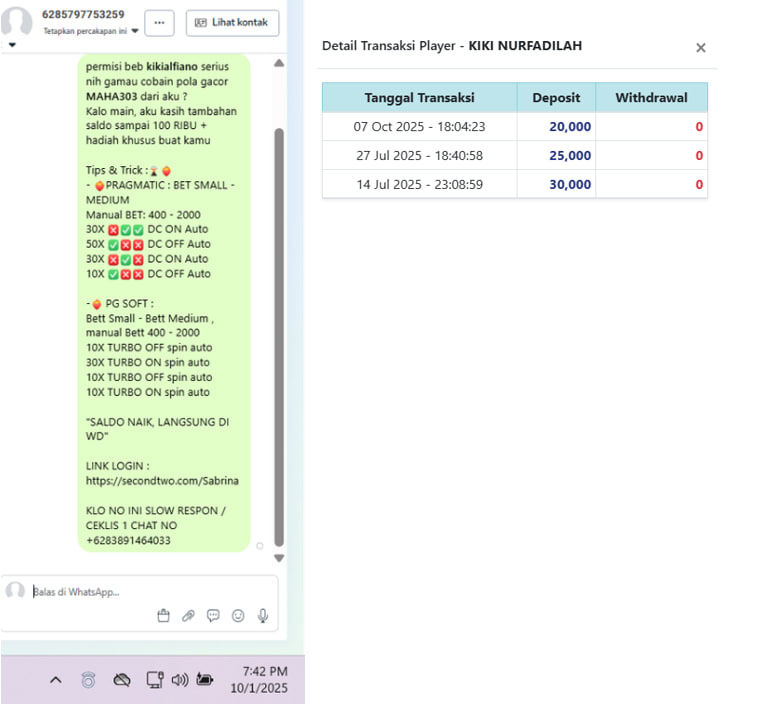Click the Lihat kontak button

pos(232,23)
